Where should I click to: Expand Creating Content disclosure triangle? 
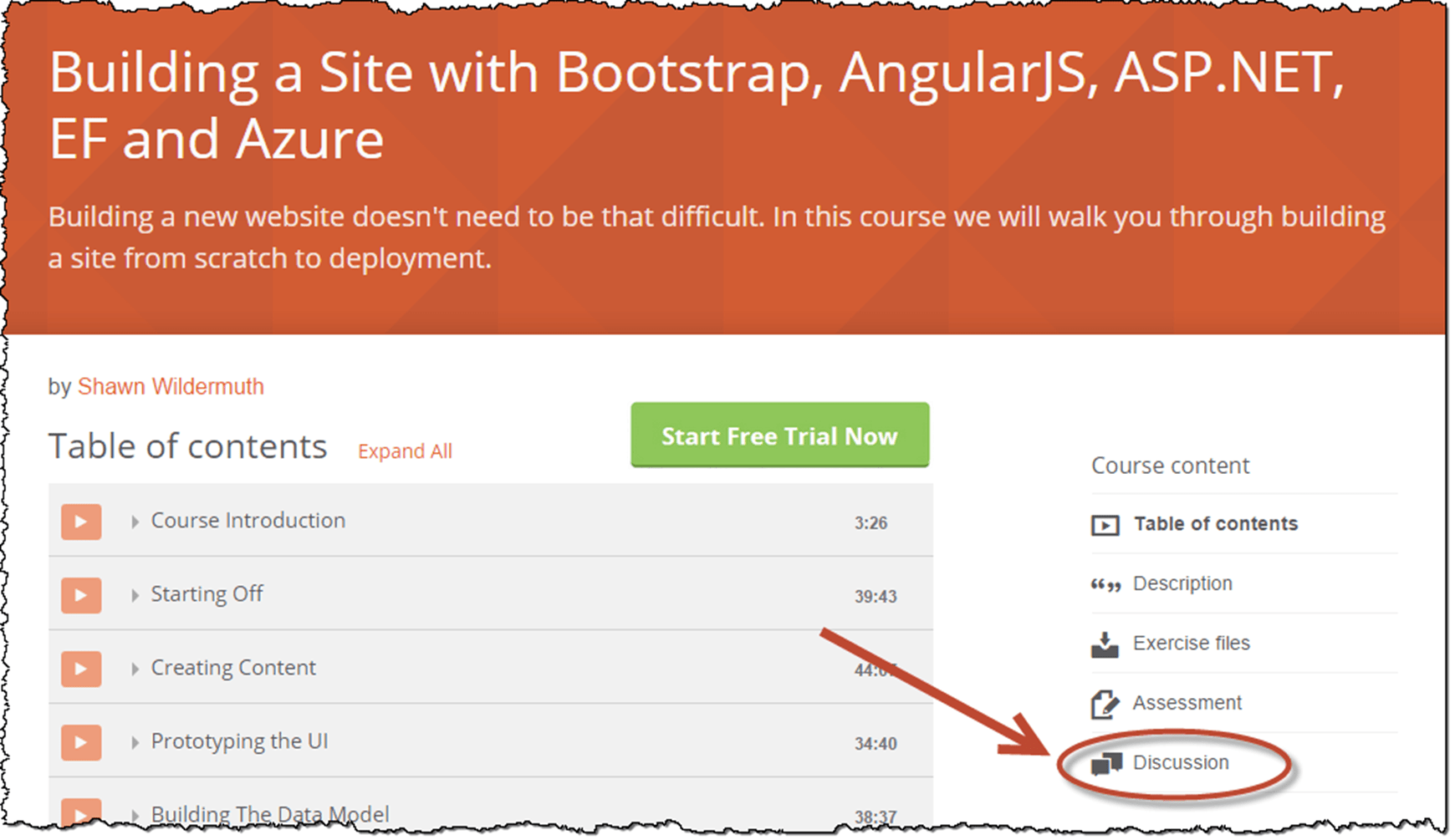135,669
